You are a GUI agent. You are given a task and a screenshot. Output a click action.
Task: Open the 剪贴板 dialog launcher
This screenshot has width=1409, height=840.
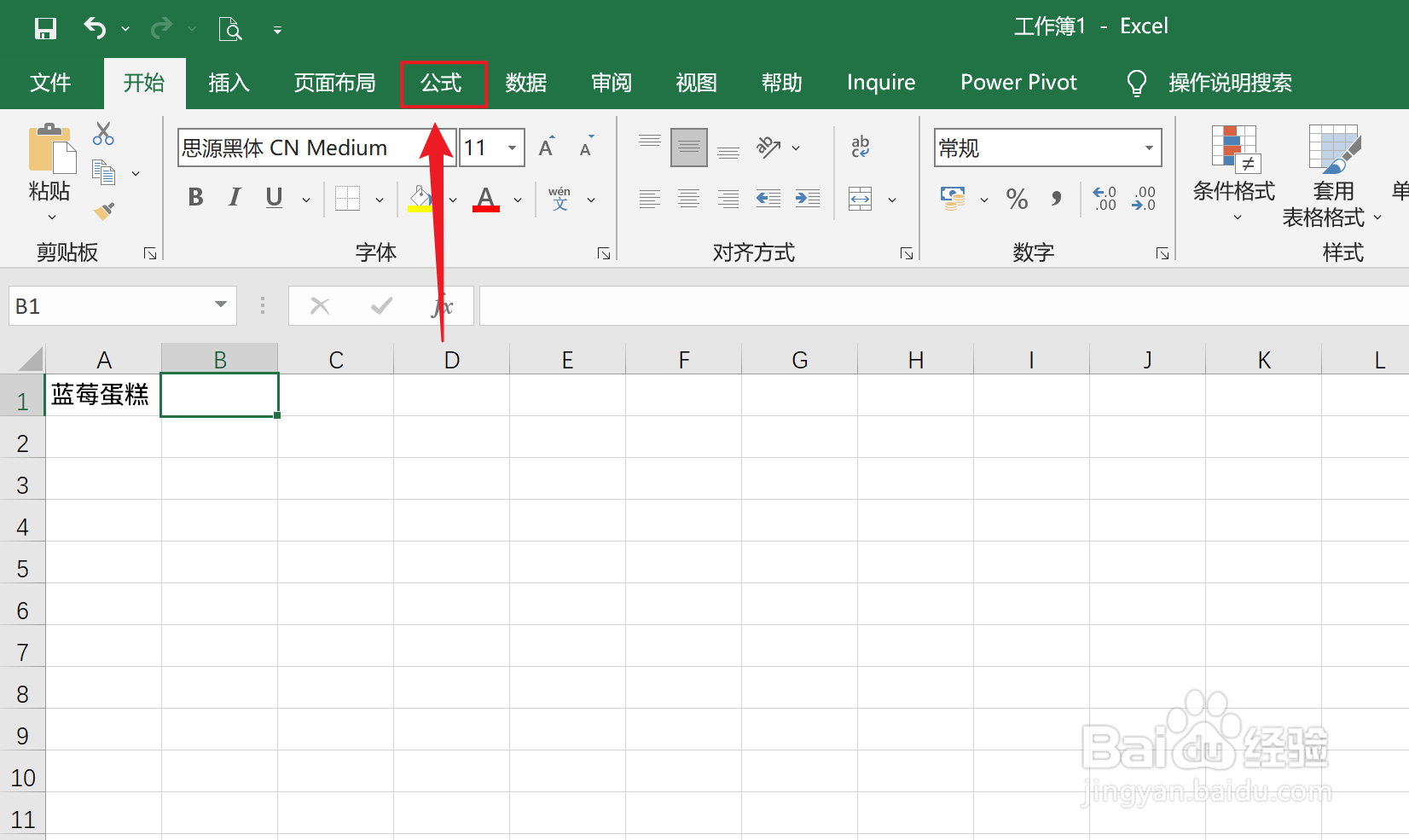(x=150, y=253)
